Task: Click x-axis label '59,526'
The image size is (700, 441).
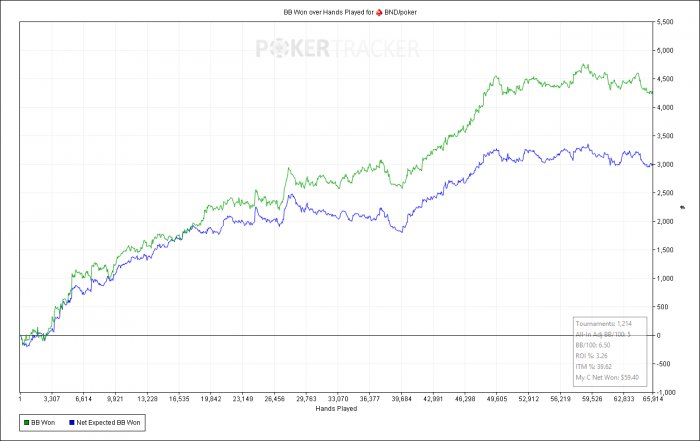Action: [592, 398]
